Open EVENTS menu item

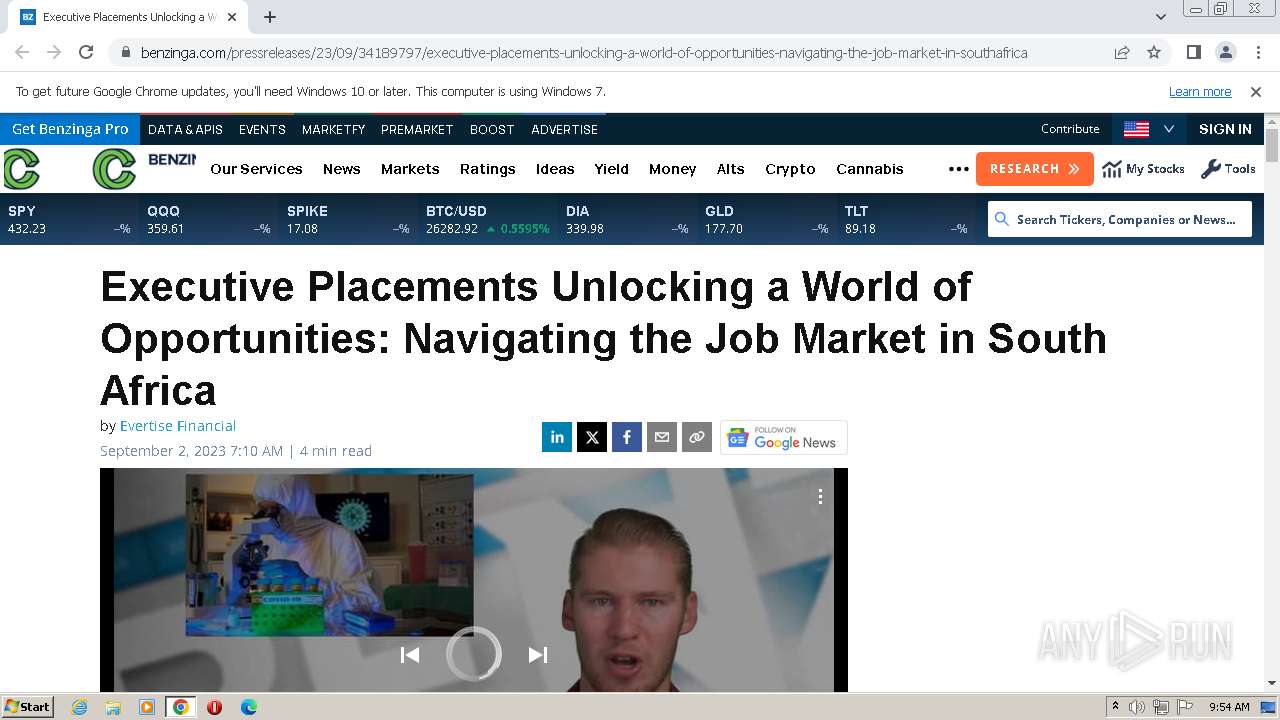click(262, 129)
